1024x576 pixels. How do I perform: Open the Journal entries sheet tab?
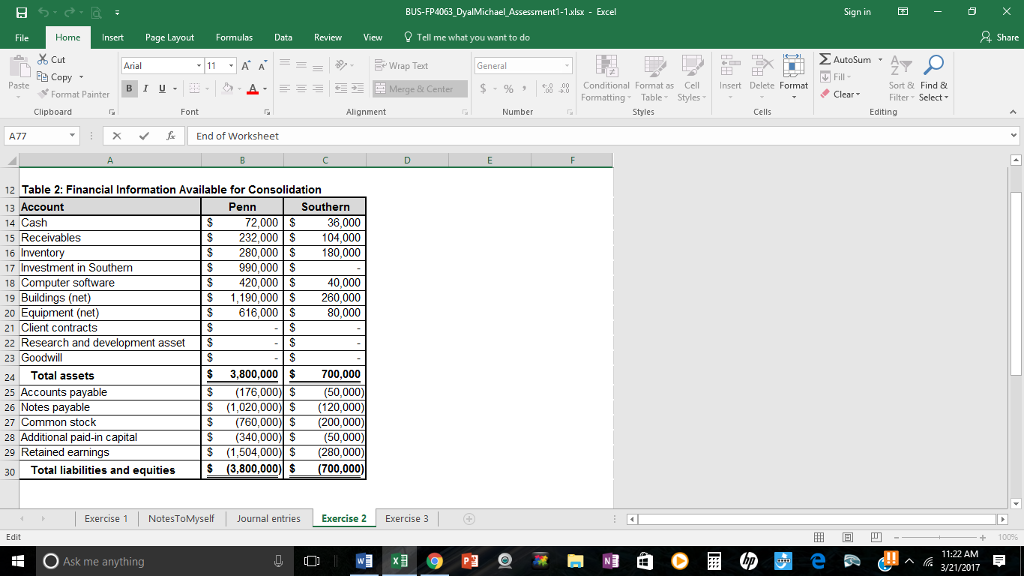click(x=268, y=519)
